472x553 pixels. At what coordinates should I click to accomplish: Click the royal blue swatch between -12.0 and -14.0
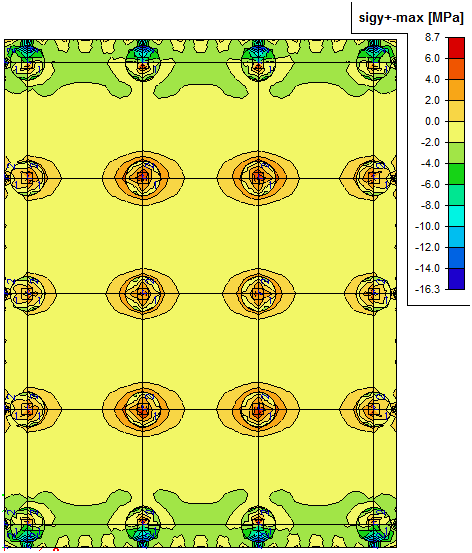(x=456, y=258)
